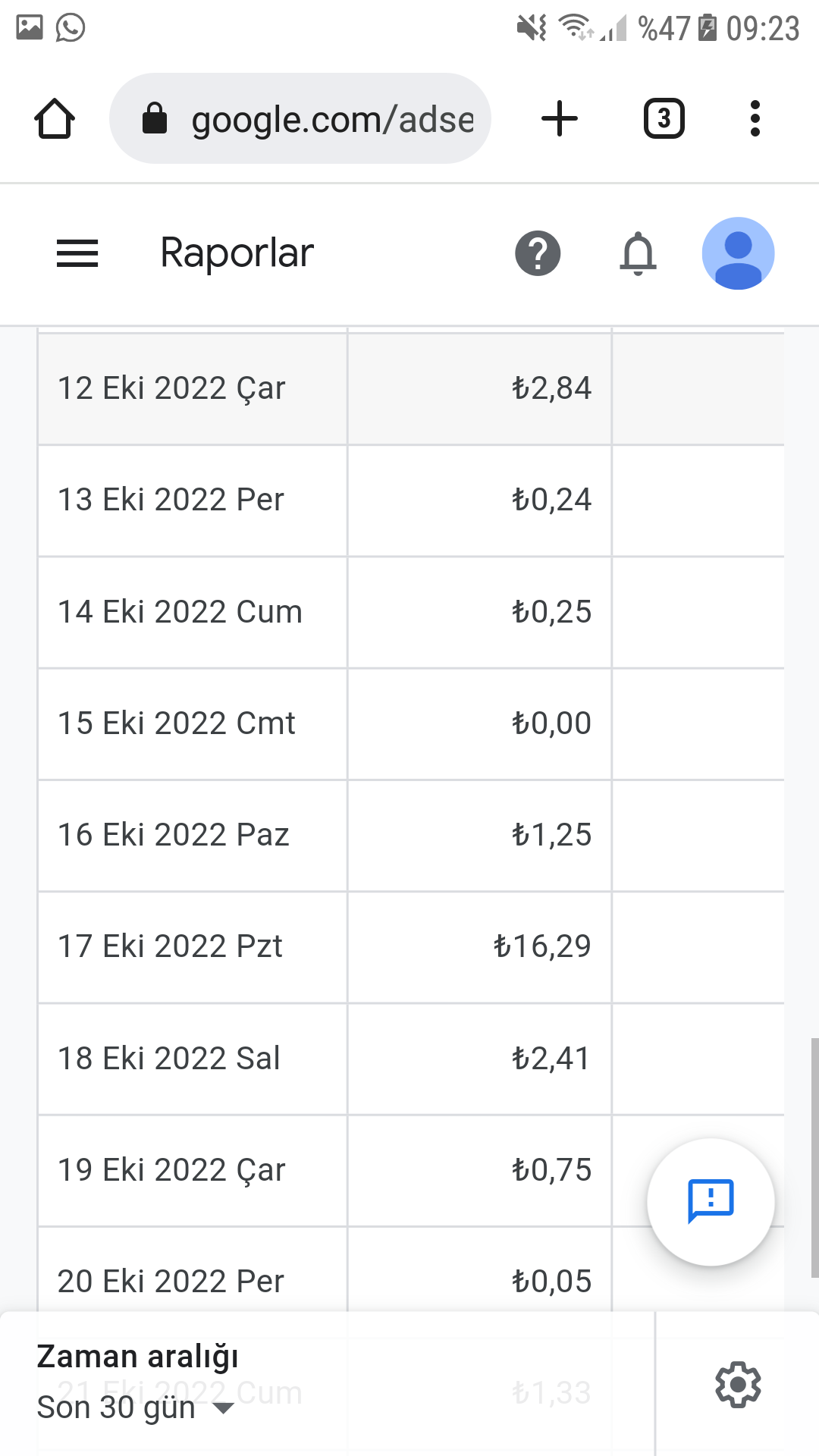Tap the Raporlar page title
Viewport: 819px width, 1456px height.
tap(237, 253)
